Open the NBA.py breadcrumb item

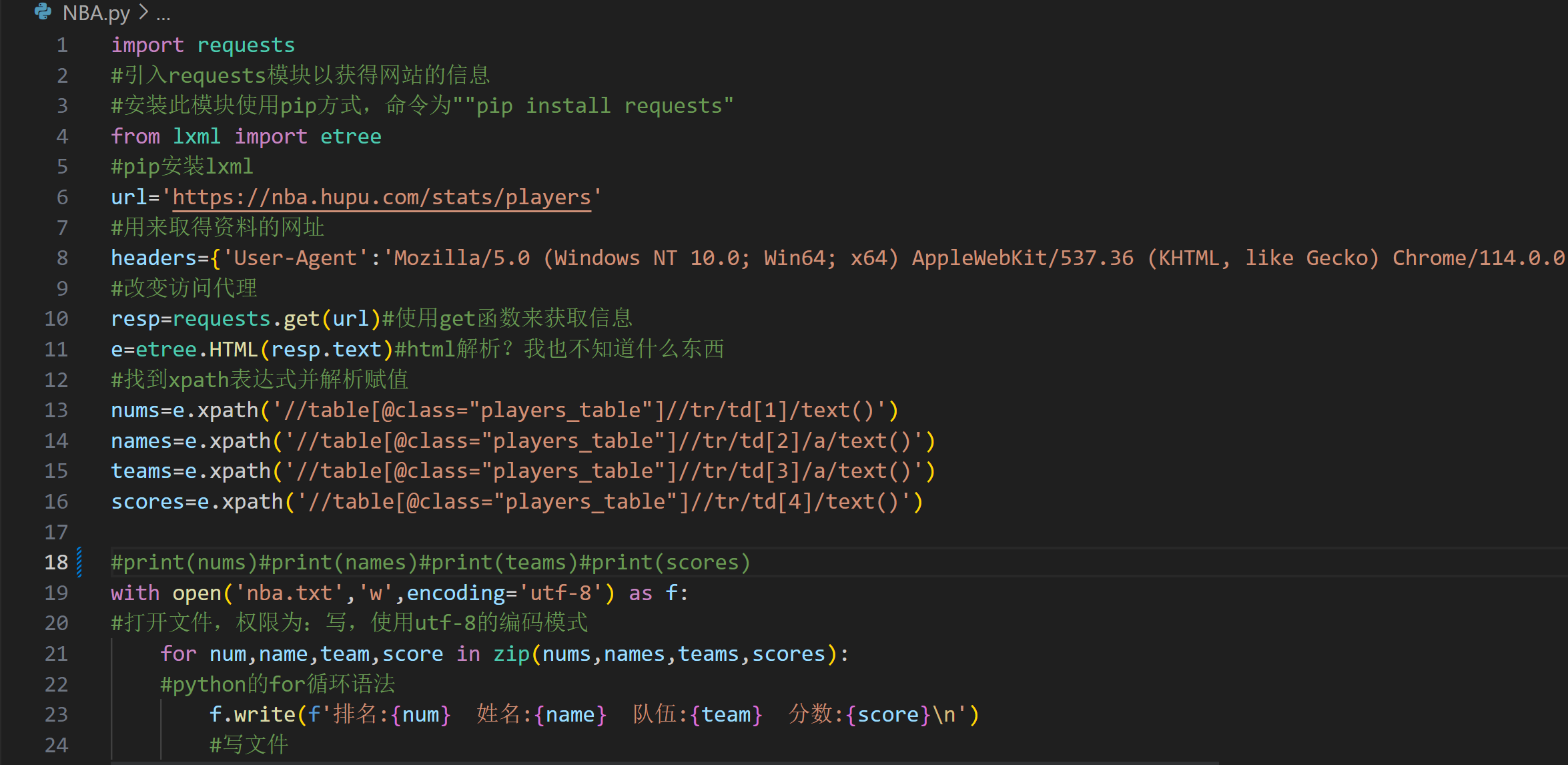pyautogui.click(x=96, y=13)
